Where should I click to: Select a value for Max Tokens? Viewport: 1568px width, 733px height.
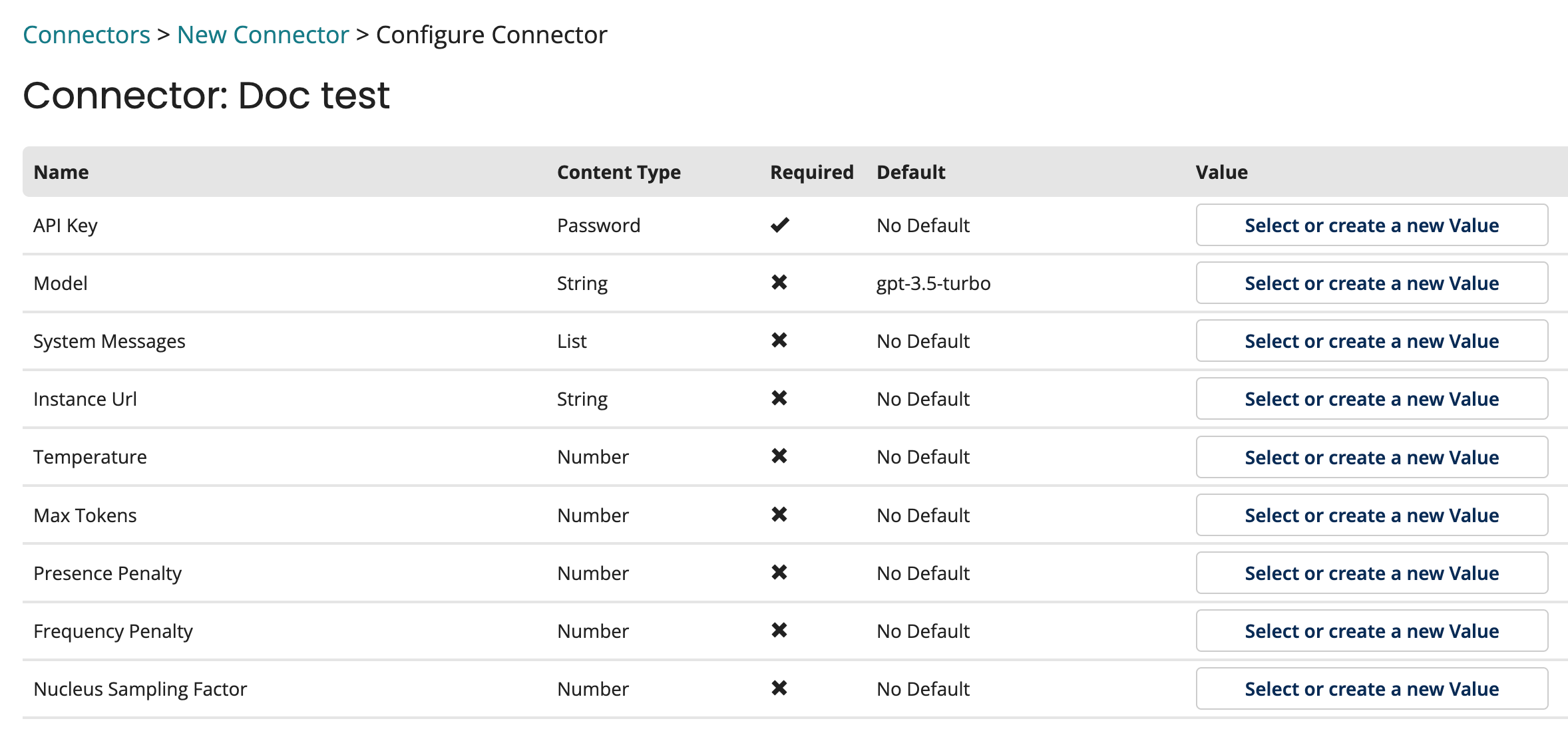point(1372,515)
